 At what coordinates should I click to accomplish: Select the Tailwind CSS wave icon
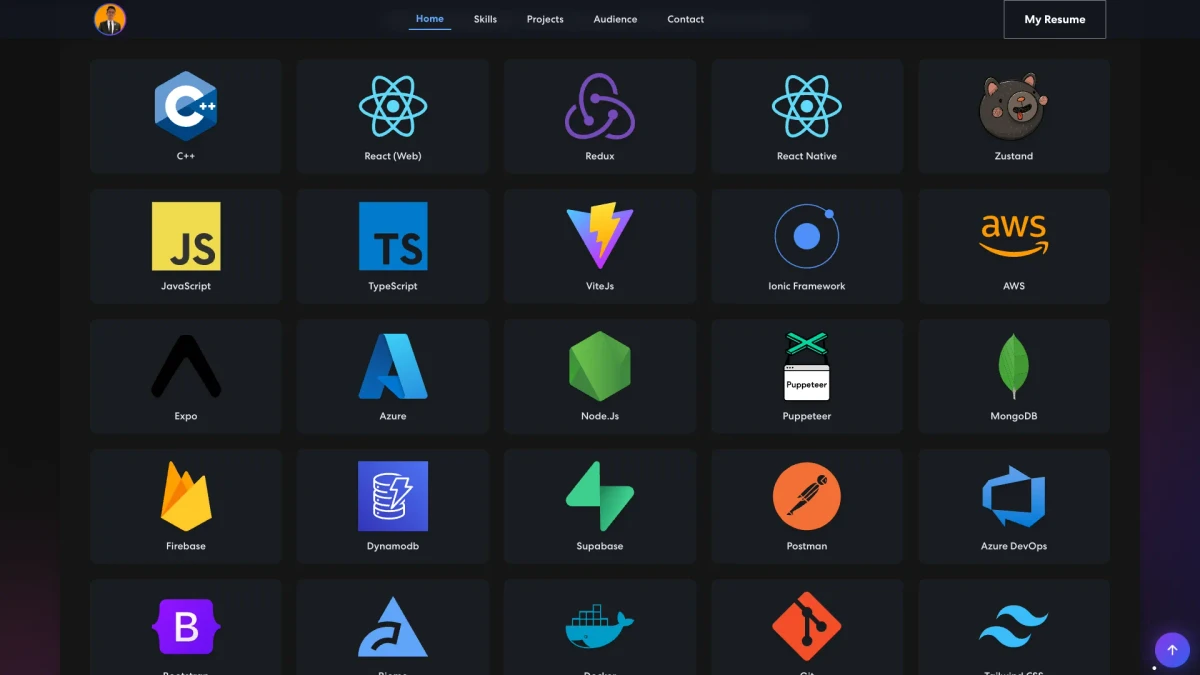click(1014, 627)
